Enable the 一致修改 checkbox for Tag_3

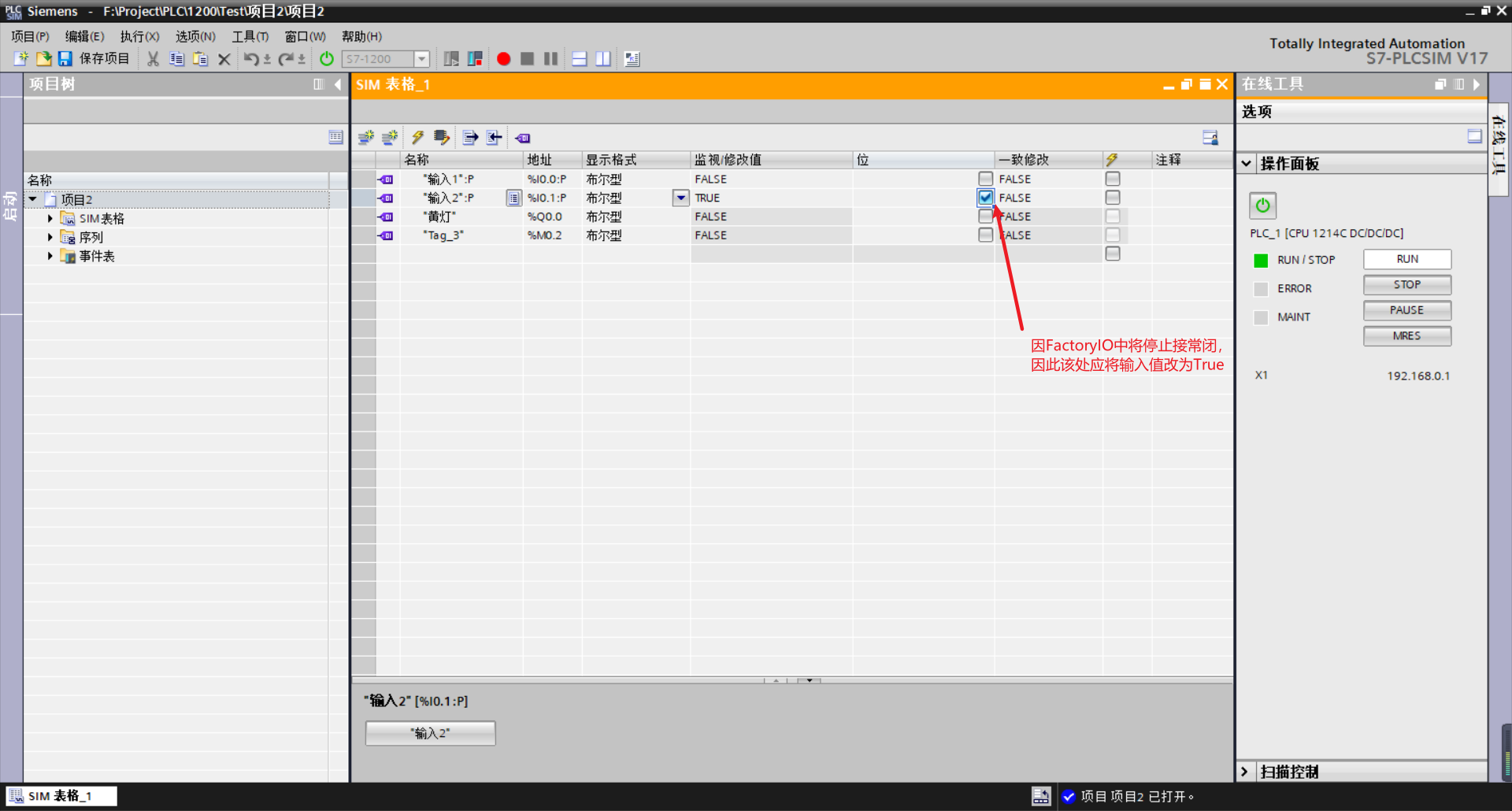1113,235
